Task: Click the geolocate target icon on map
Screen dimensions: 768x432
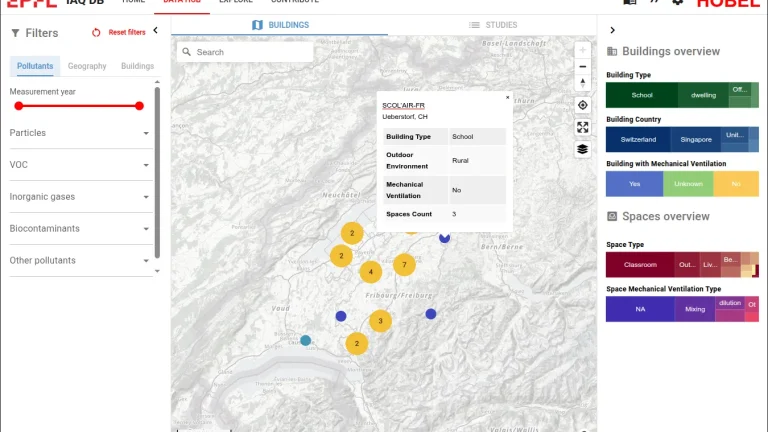Action: coord(583,105)
